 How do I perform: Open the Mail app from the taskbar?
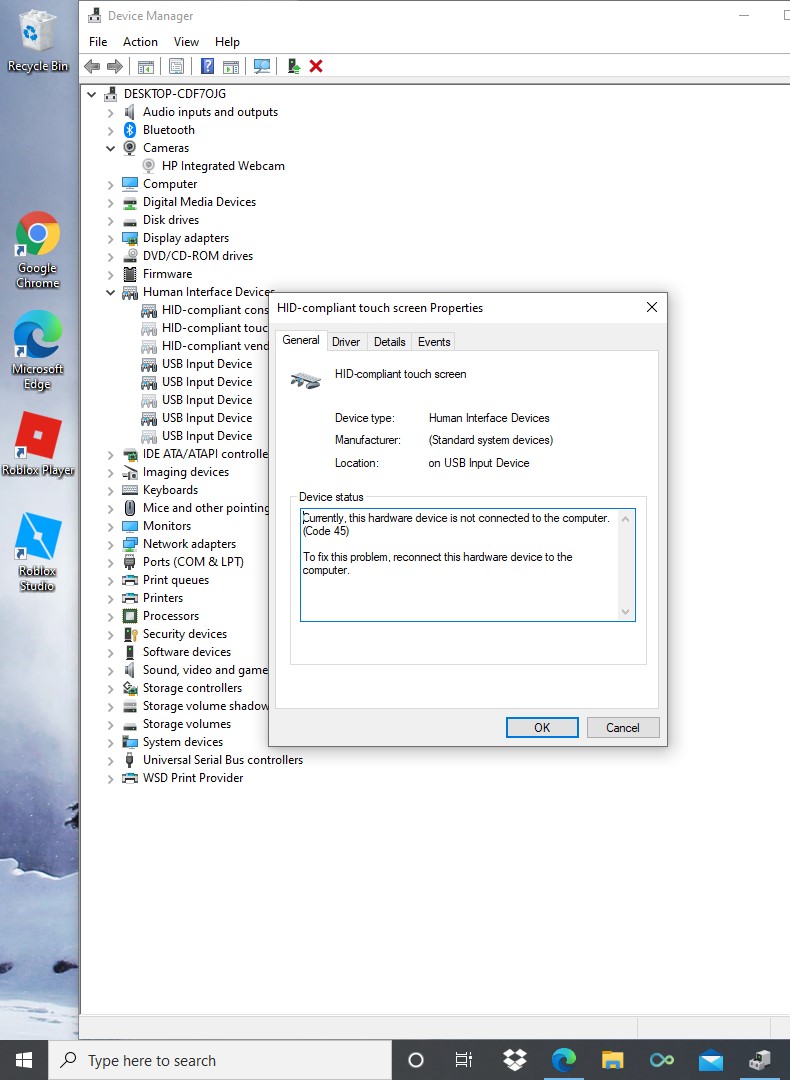click(710, 1059)
